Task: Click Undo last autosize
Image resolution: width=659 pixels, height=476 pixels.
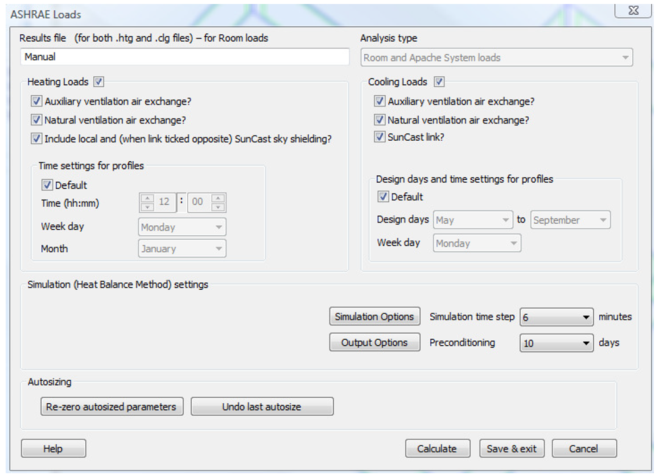Action: [x=262, y=407]
